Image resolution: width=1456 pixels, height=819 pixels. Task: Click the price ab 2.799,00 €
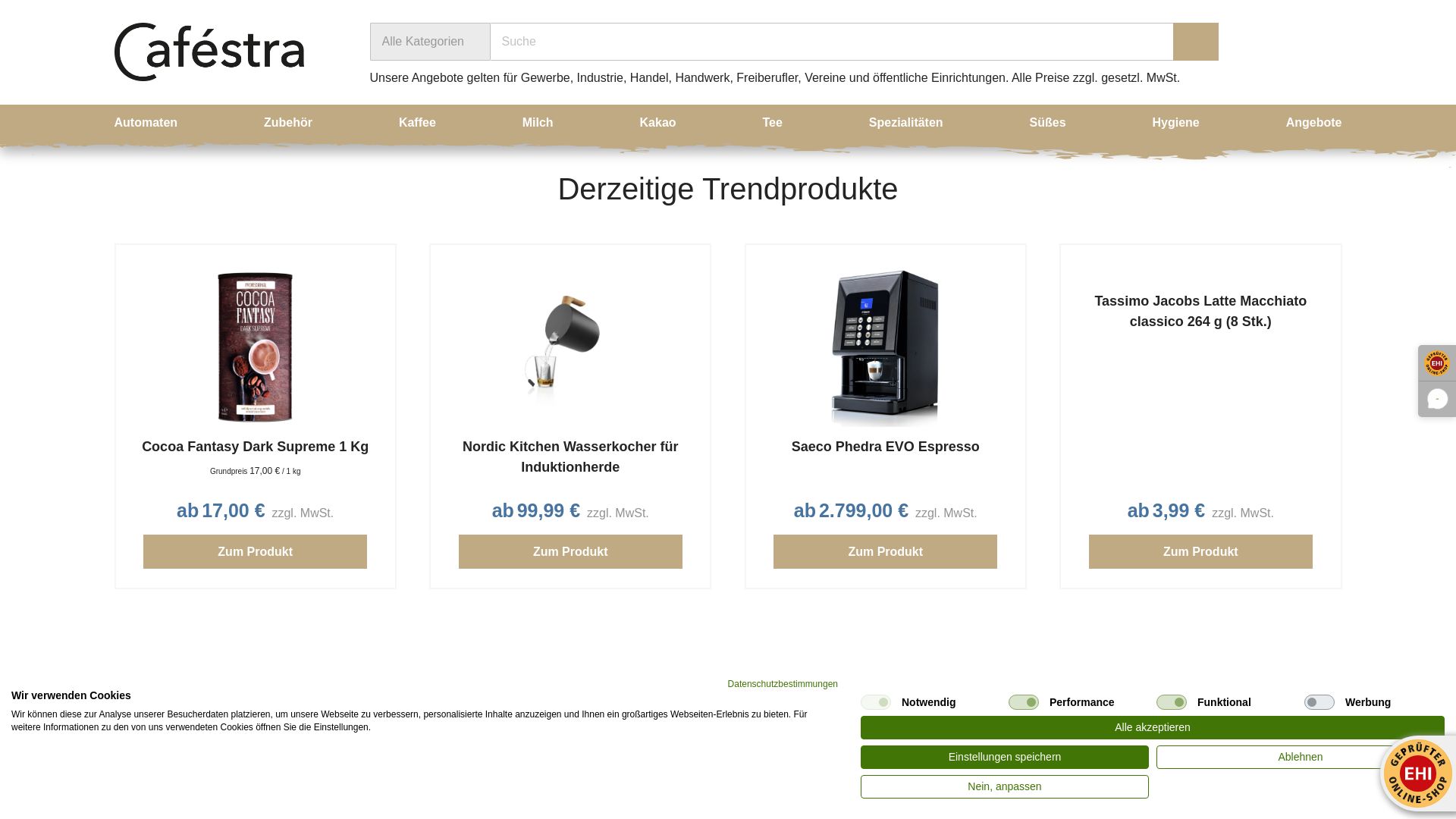pyautogui.click(x=851, y=511)
